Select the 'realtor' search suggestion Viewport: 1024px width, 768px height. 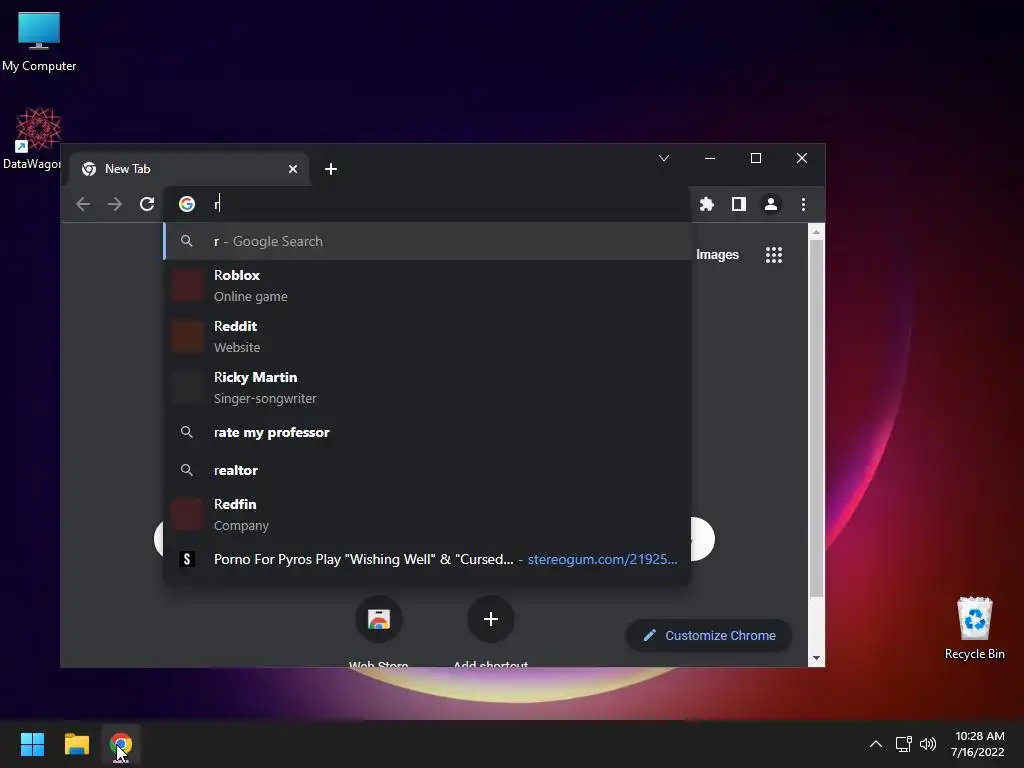click(x=428, y=470)
